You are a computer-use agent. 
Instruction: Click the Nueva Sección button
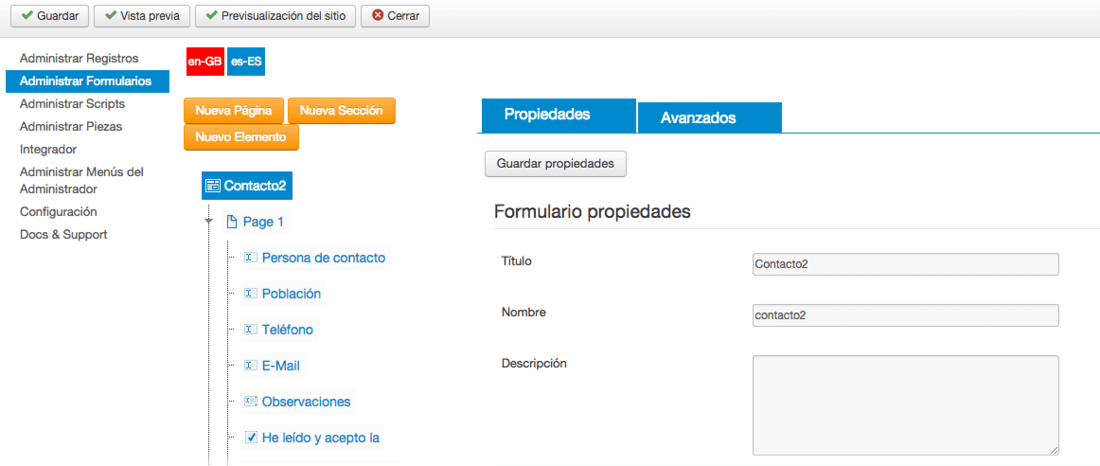pos(342,111)
